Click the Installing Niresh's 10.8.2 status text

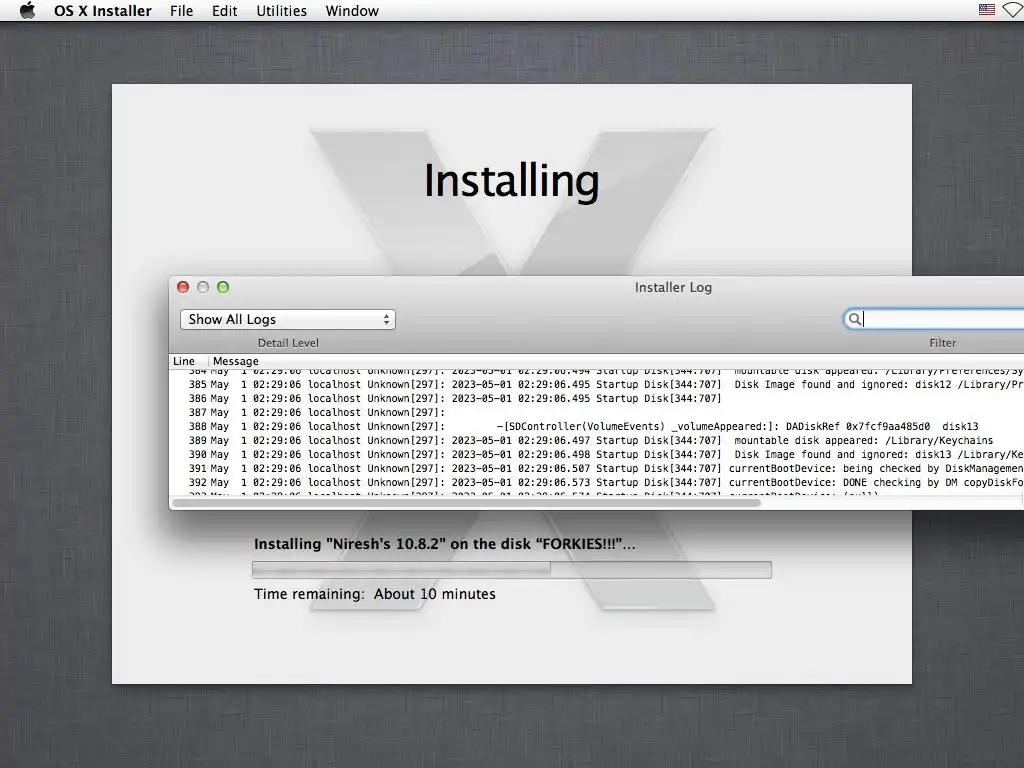pyautogui.click(x=444, y=544)
